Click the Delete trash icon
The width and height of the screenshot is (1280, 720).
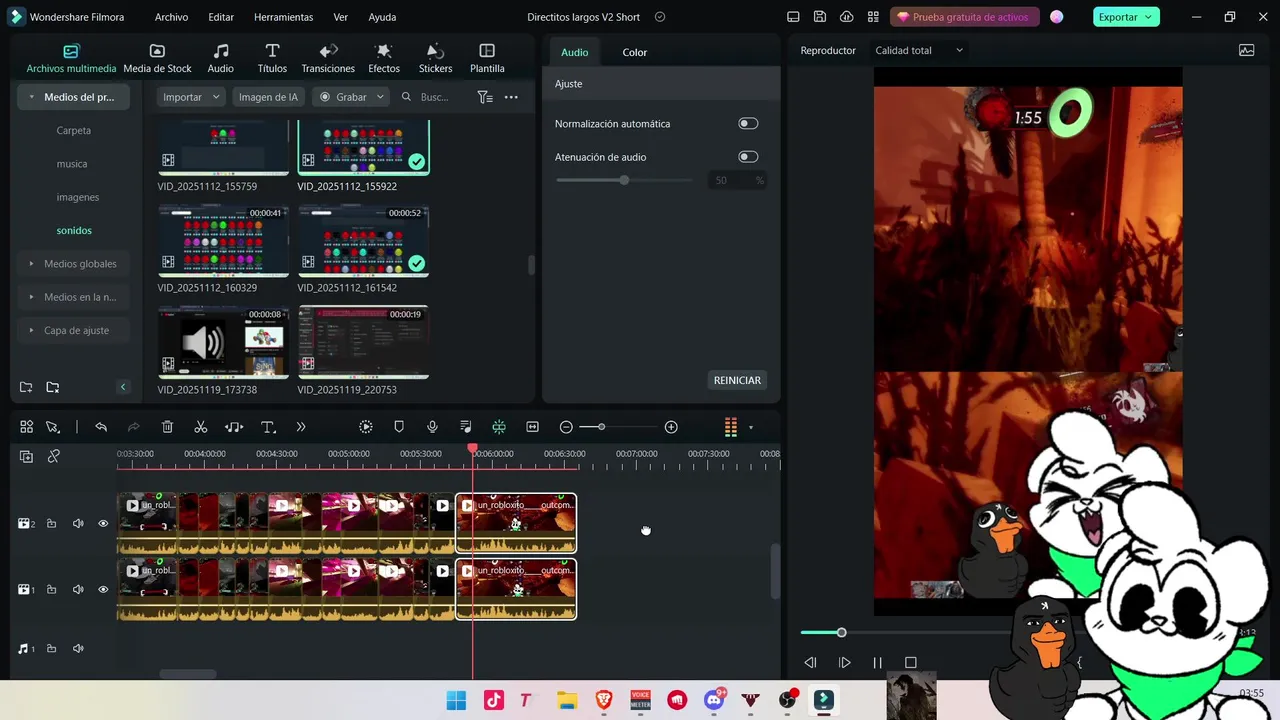[x=167, y=427]
